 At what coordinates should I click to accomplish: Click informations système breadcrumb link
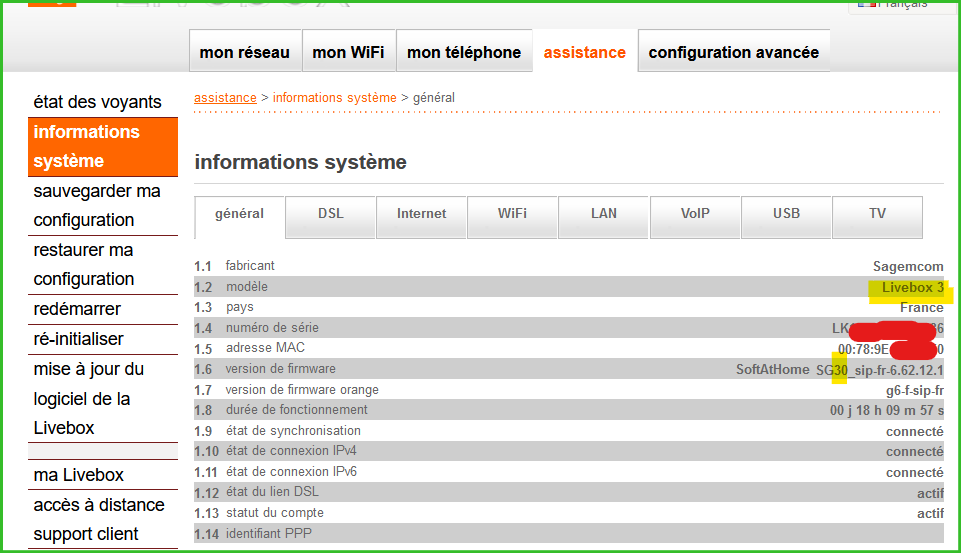click(335, 97)
